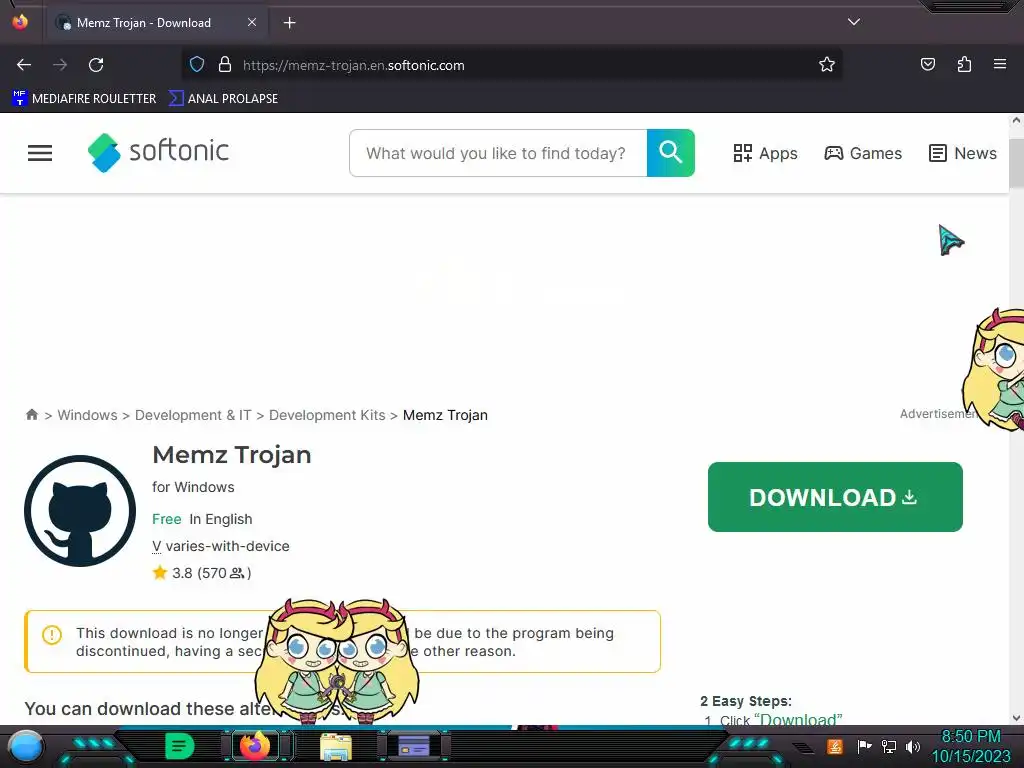Close the Memz Trojan tab
The image size is (1024, 768).
pos(251,22)
